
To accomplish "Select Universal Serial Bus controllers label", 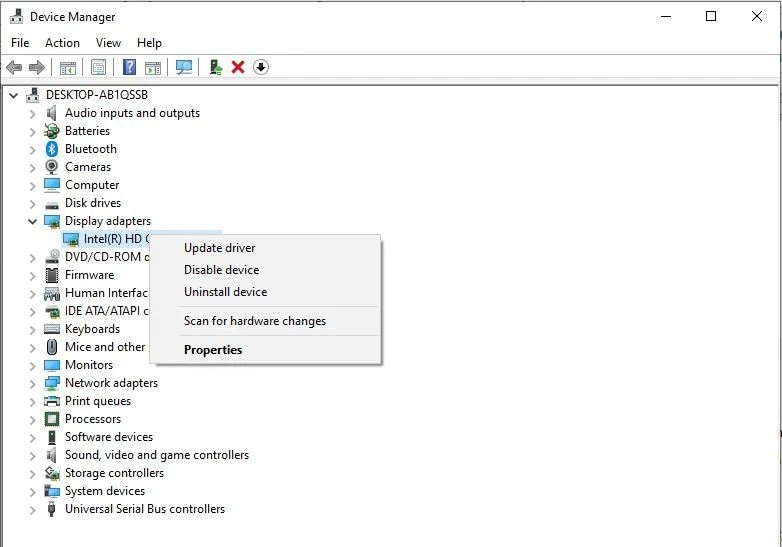I will pyautogui.click(x=145, y=509).
